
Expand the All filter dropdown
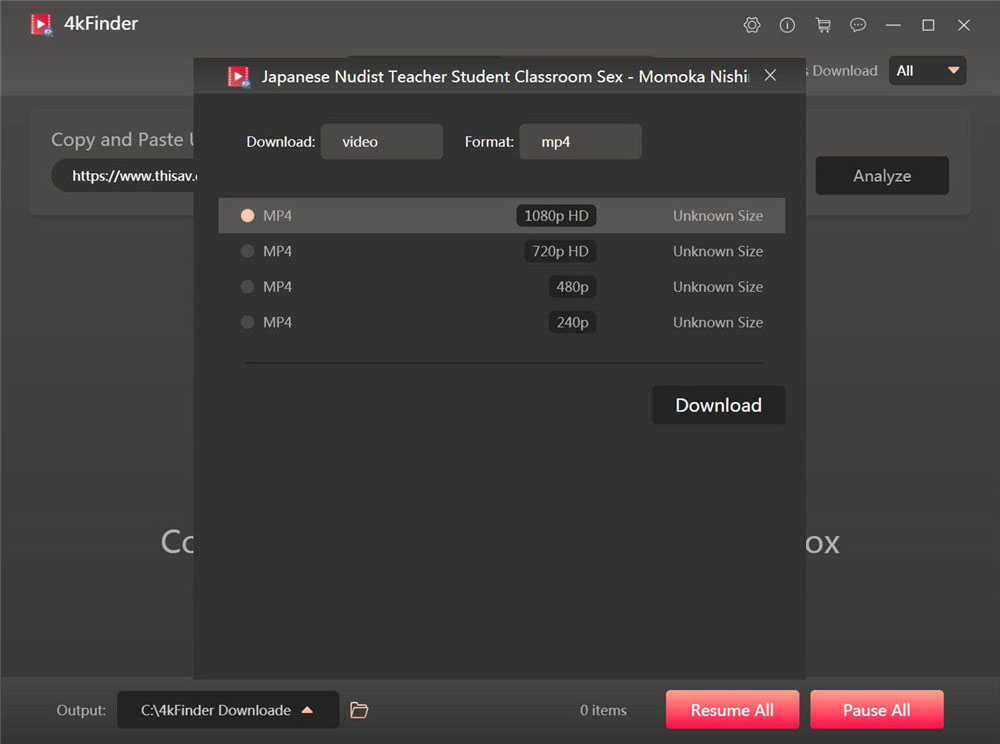pos(928,71)
